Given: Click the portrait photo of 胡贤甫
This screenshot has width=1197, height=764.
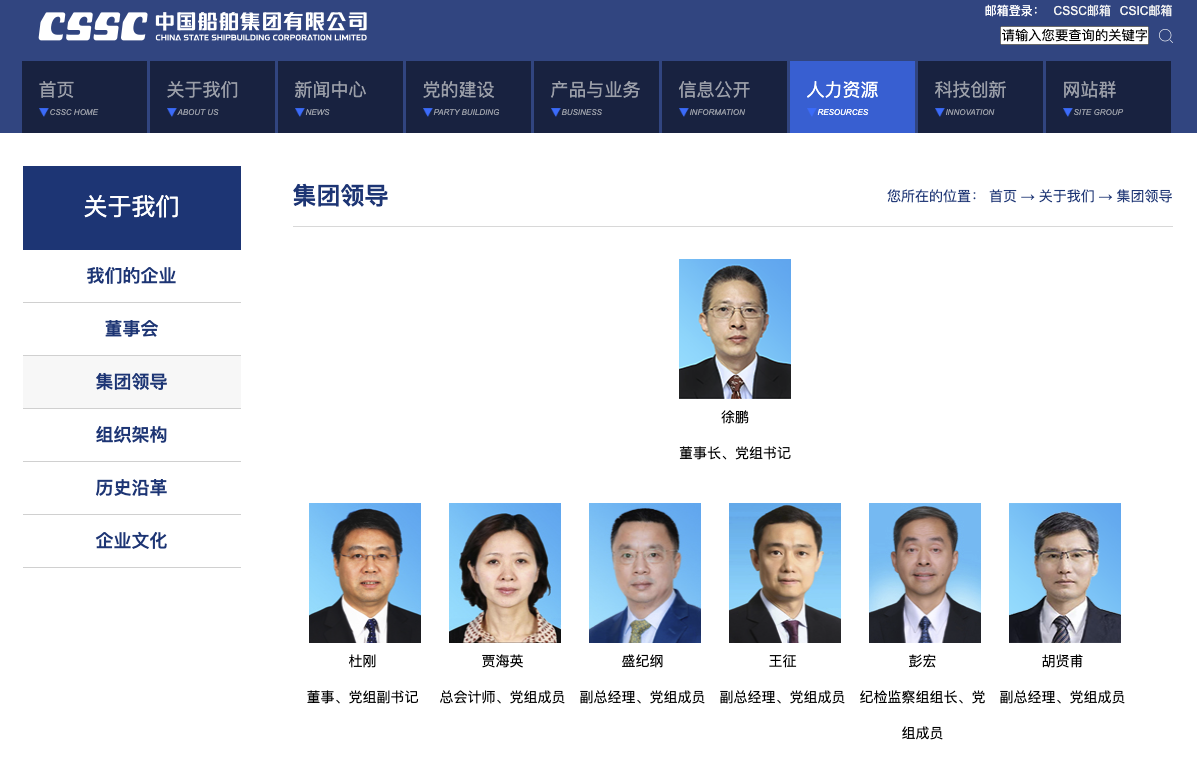Looking at the screenshot, I should click(1065, 572).
